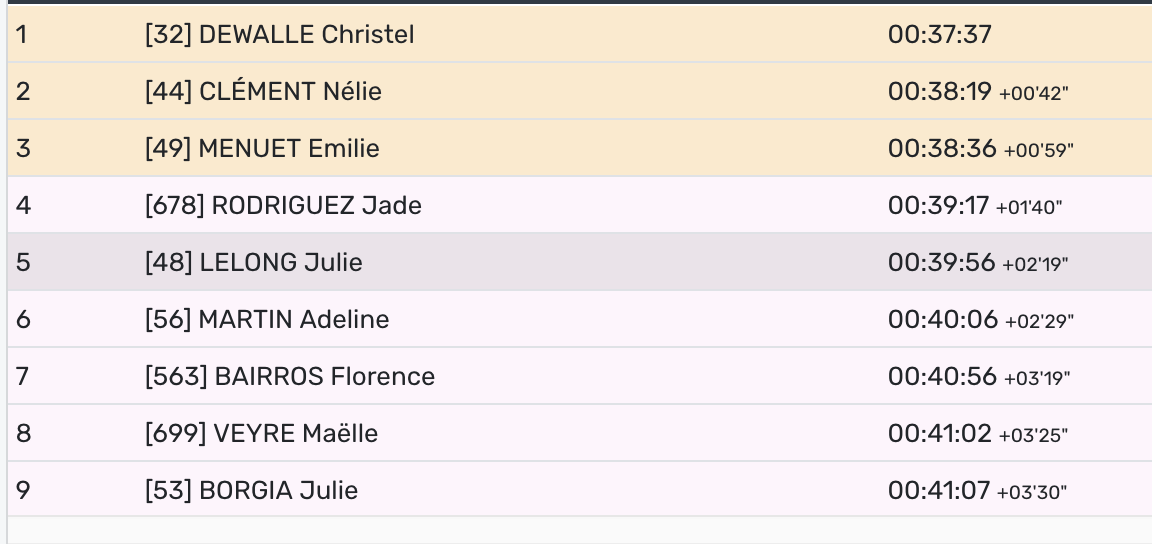This screenshot has width=1152, height=544.
Task: Click the +03'25" time gap
Action: tap(1032, 436)
